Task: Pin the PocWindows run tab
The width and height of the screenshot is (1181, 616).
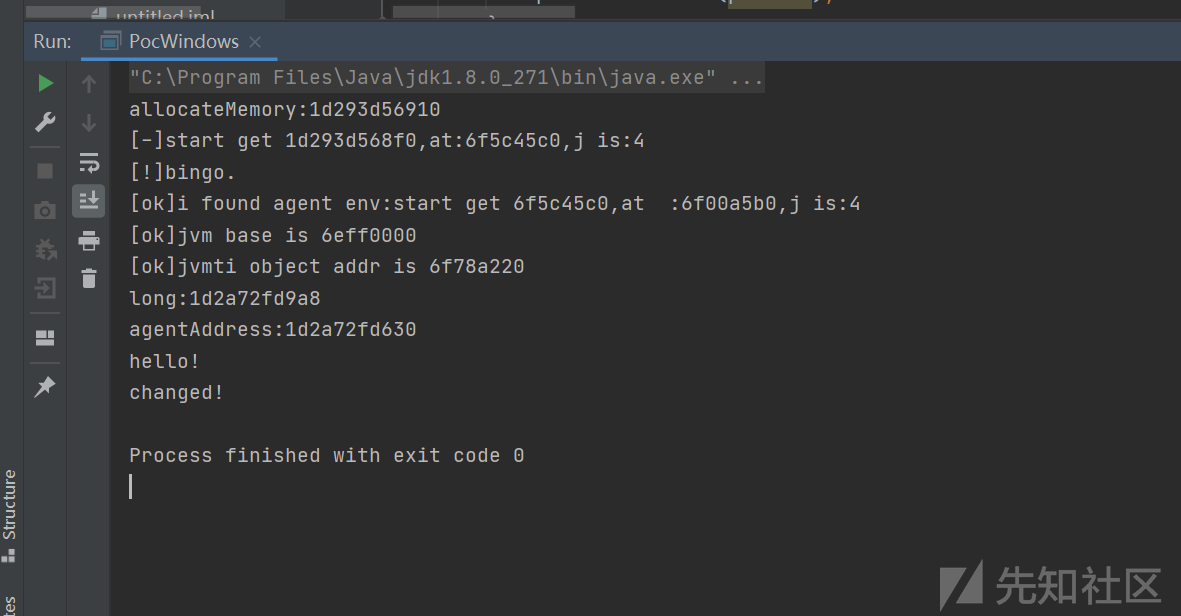Action: [x=45, y=387]
